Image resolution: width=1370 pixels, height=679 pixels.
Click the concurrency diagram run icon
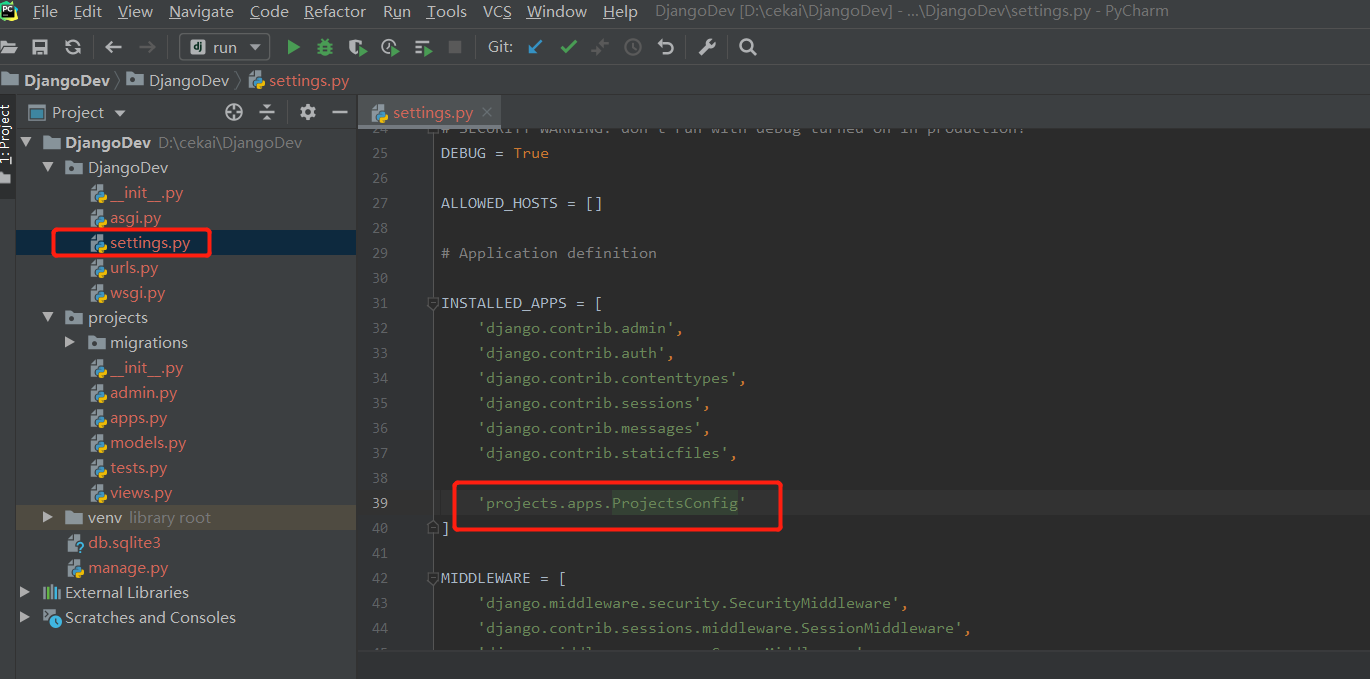[x=423, y=47]
